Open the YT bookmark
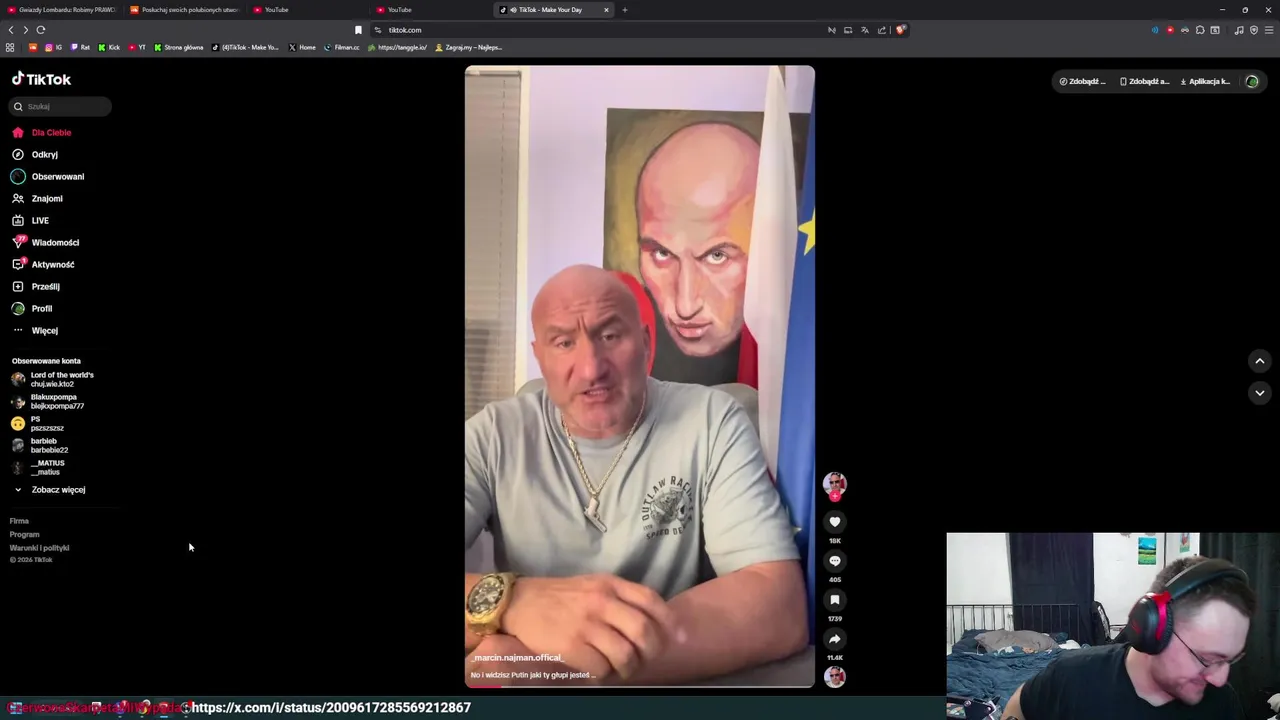 pos(137,47)
